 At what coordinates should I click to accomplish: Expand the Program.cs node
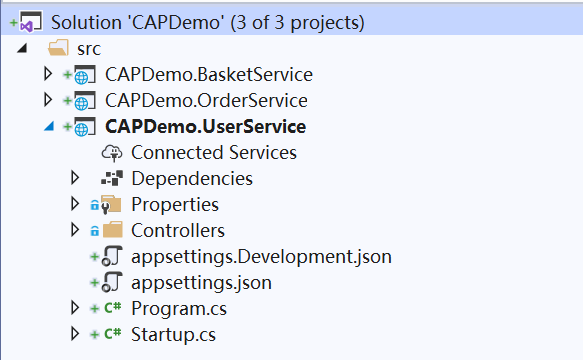pyautogui.click(x=75, y=308)
